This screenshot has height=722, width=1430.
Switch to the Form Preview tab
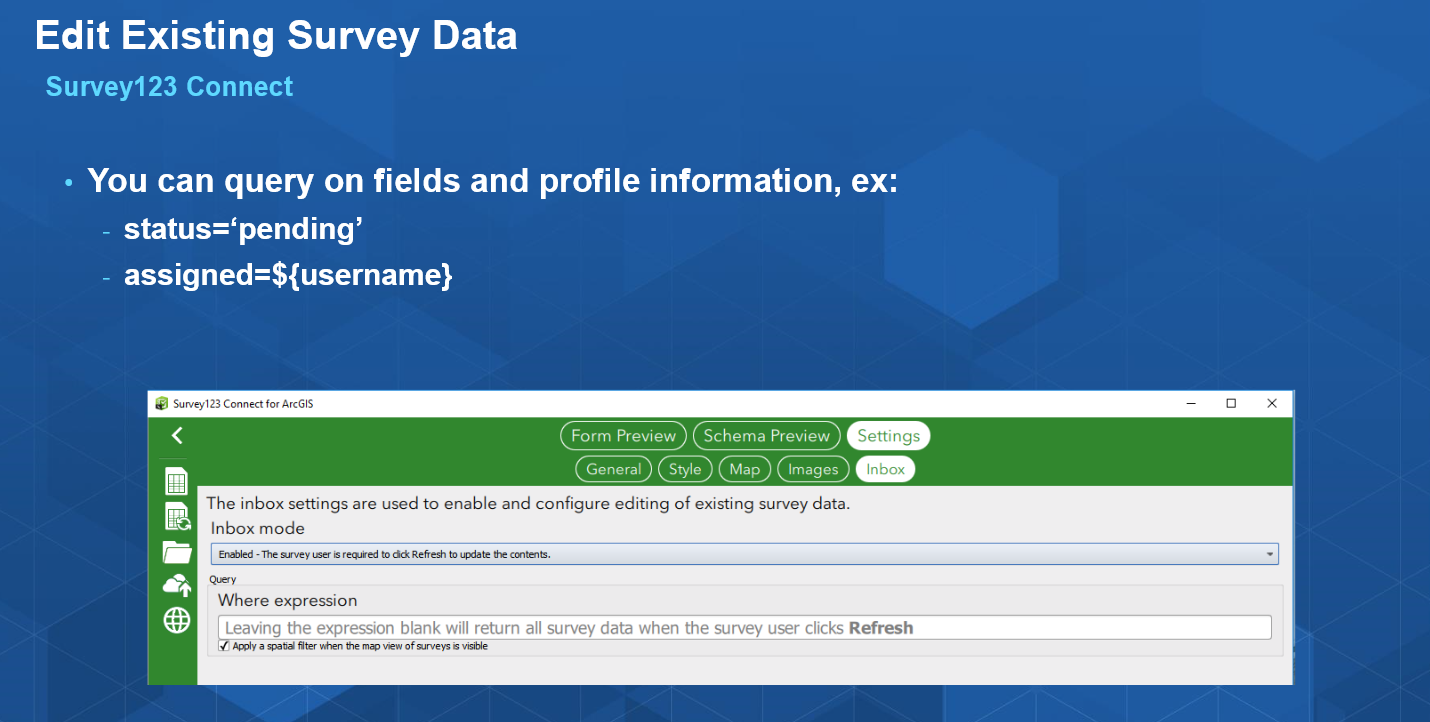tap(624, 436)
